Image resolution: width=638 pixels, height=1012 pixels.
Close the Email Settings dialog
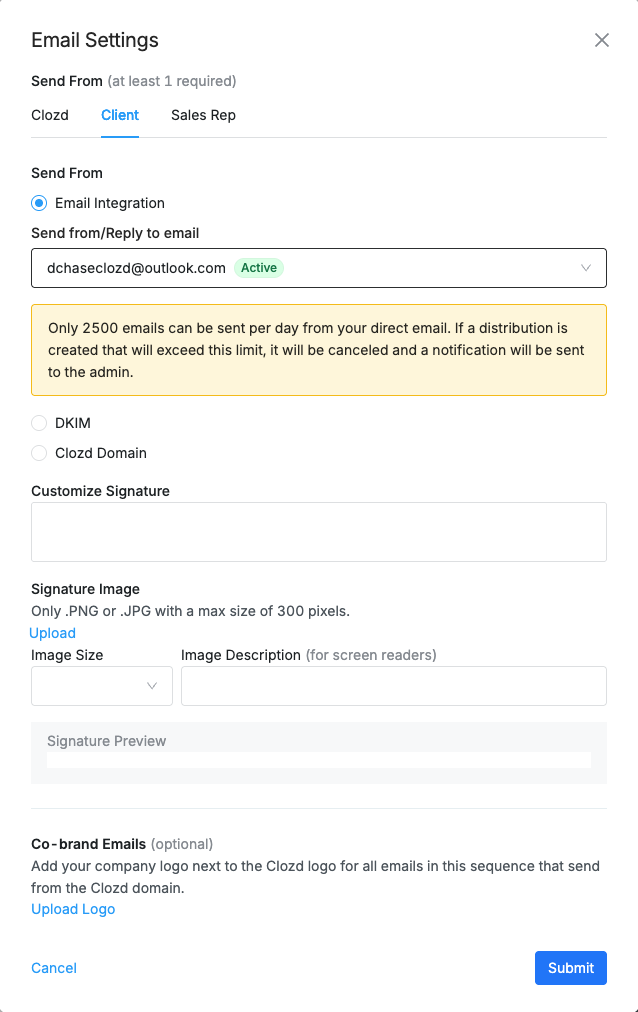click(x=601, y=40)
